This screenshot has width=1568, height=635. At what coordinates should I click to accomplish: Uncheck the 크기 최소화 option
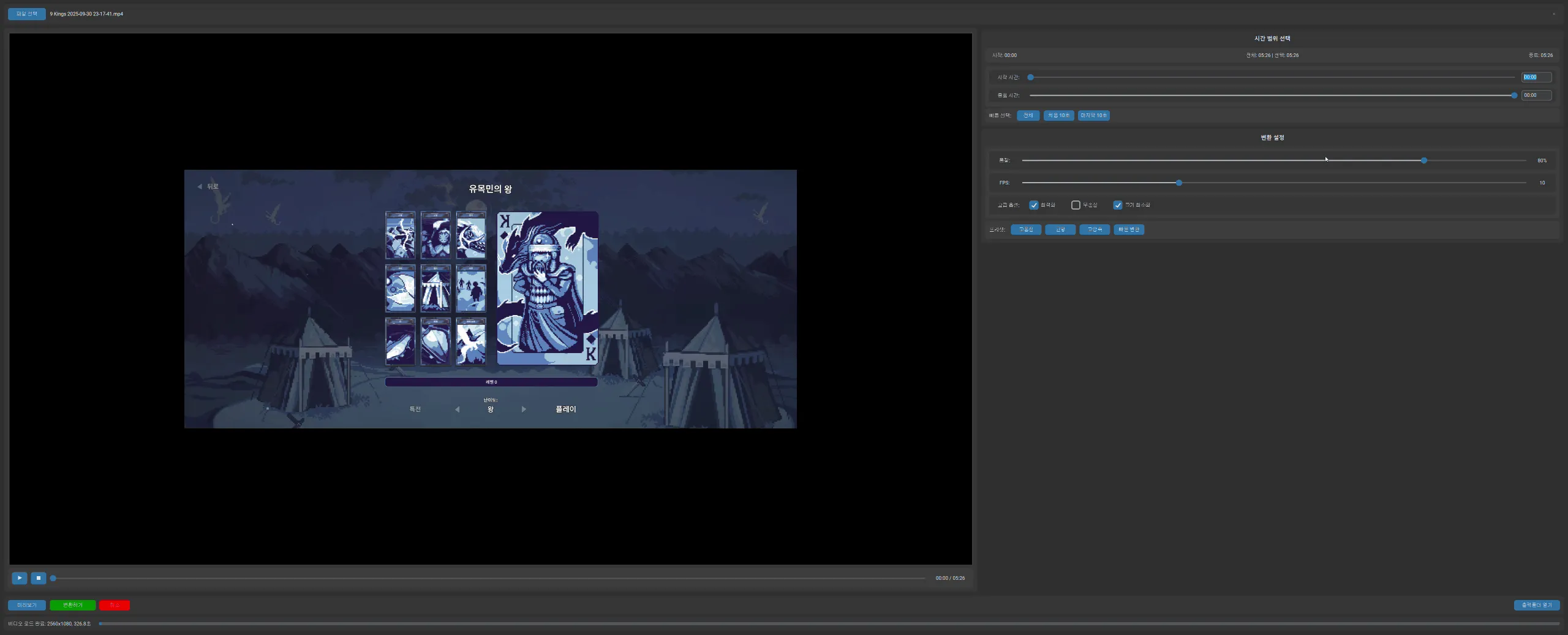(1118, 205)
